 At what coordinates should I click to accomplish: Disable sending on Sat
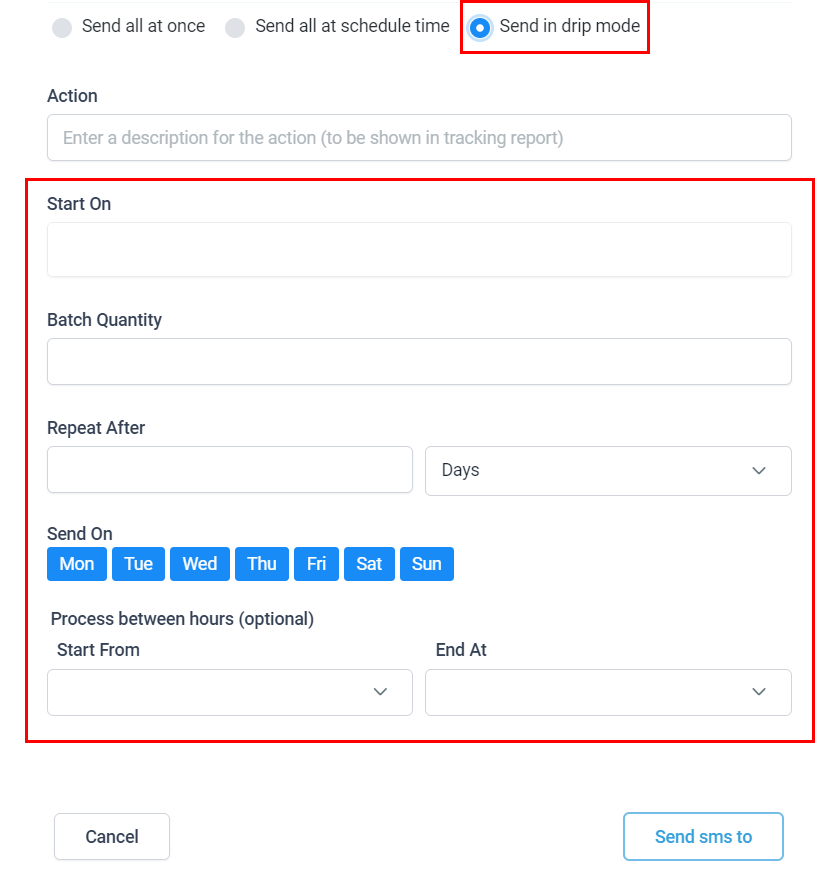(x=369, y=564)
